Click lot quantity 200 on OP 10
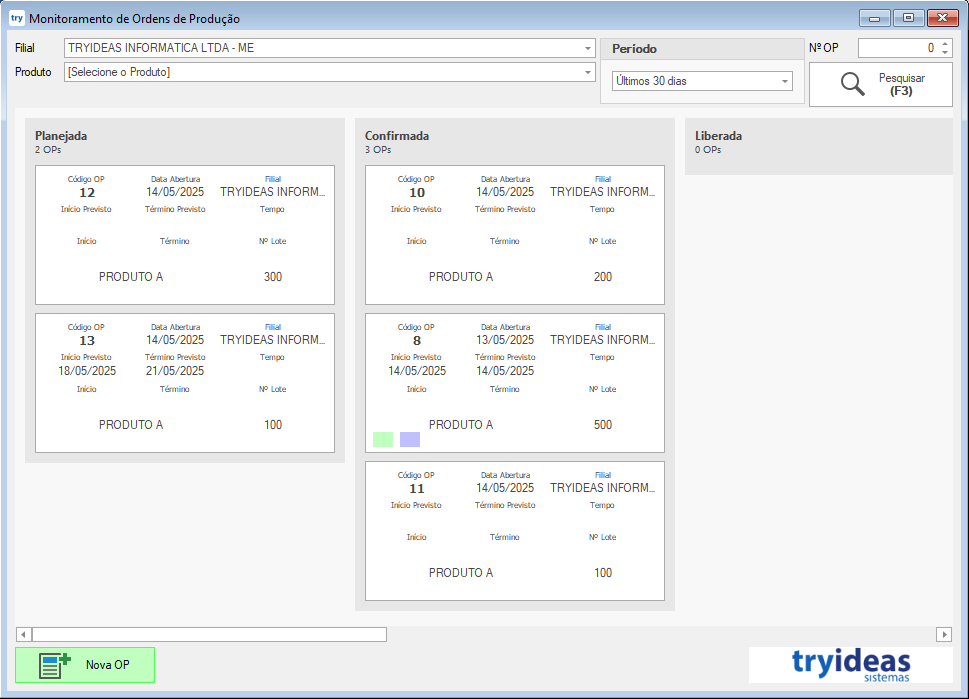The image size is (969, 699). (603, 277)
